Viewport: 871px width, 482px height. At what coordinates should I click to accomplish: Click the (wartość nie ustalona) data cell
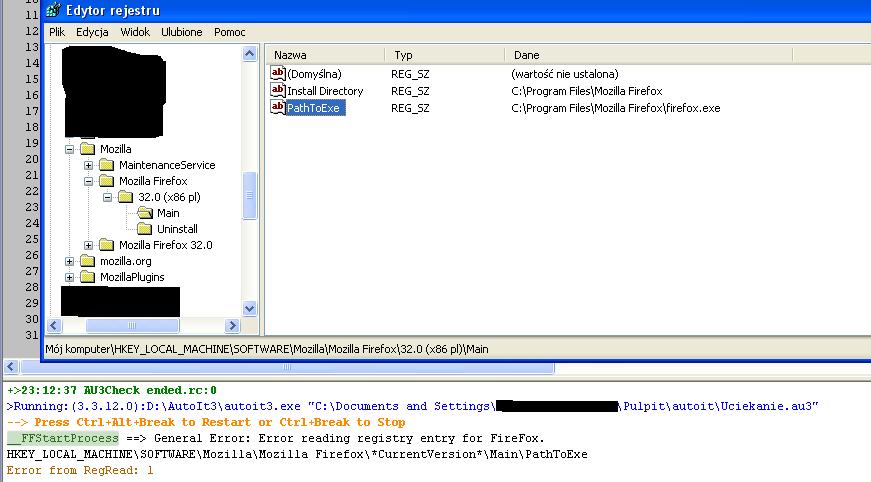[x=564, y=74]
